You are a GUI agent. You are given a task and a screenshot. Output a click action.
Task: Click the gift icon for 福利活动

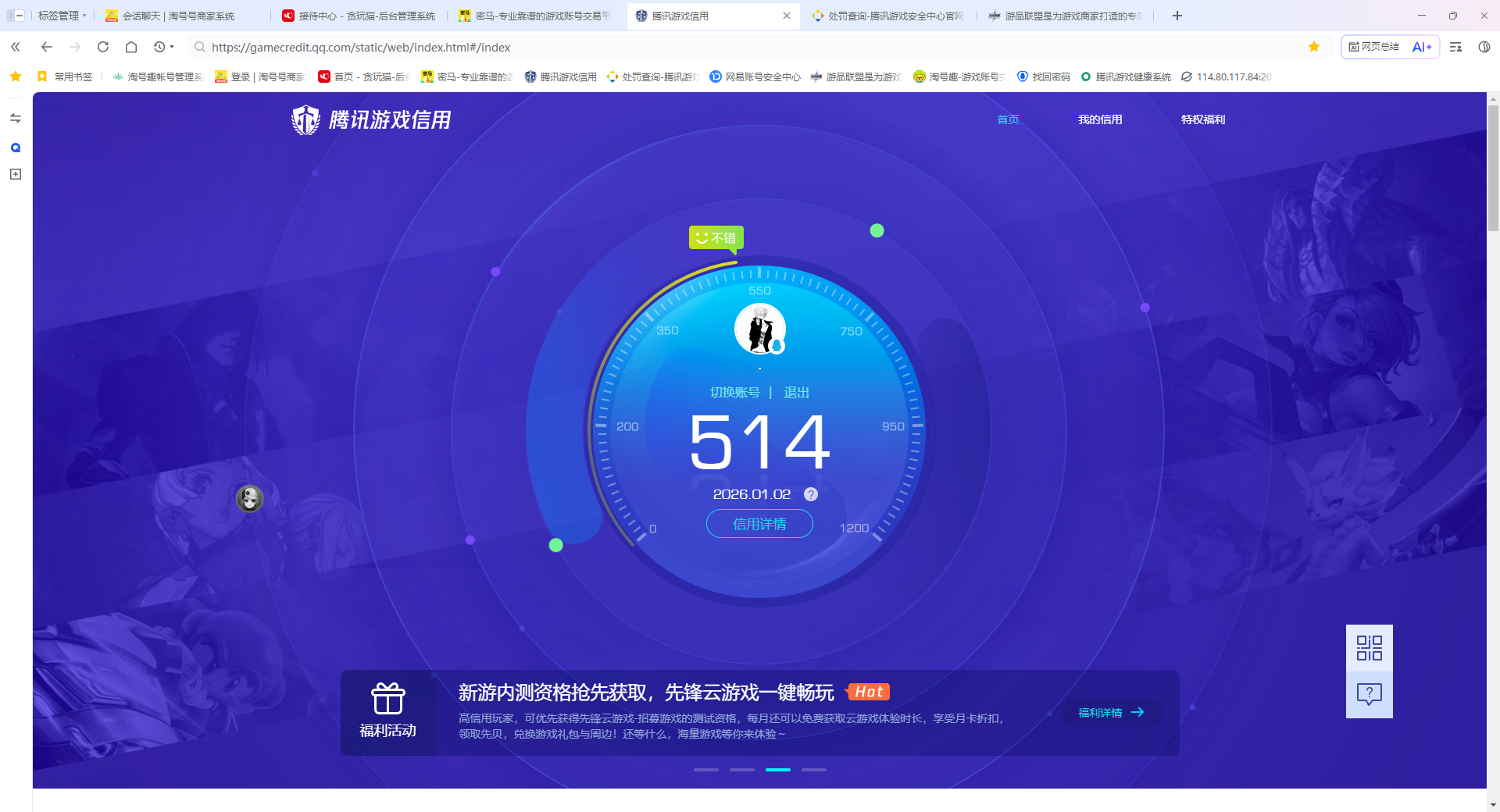[x=387, y=698]
